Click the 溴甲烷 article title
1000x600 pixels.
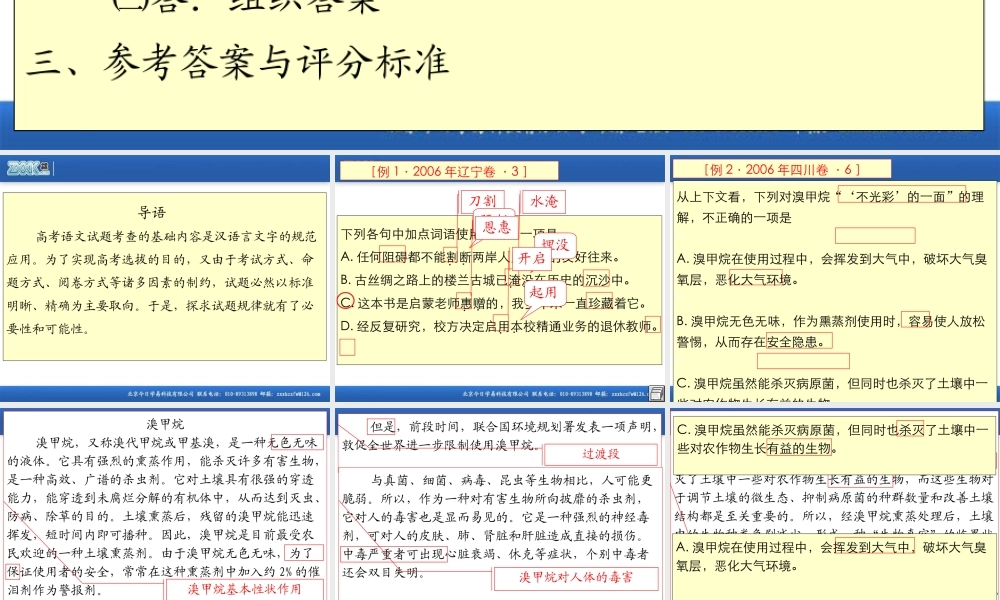click(x=165, y=424)
